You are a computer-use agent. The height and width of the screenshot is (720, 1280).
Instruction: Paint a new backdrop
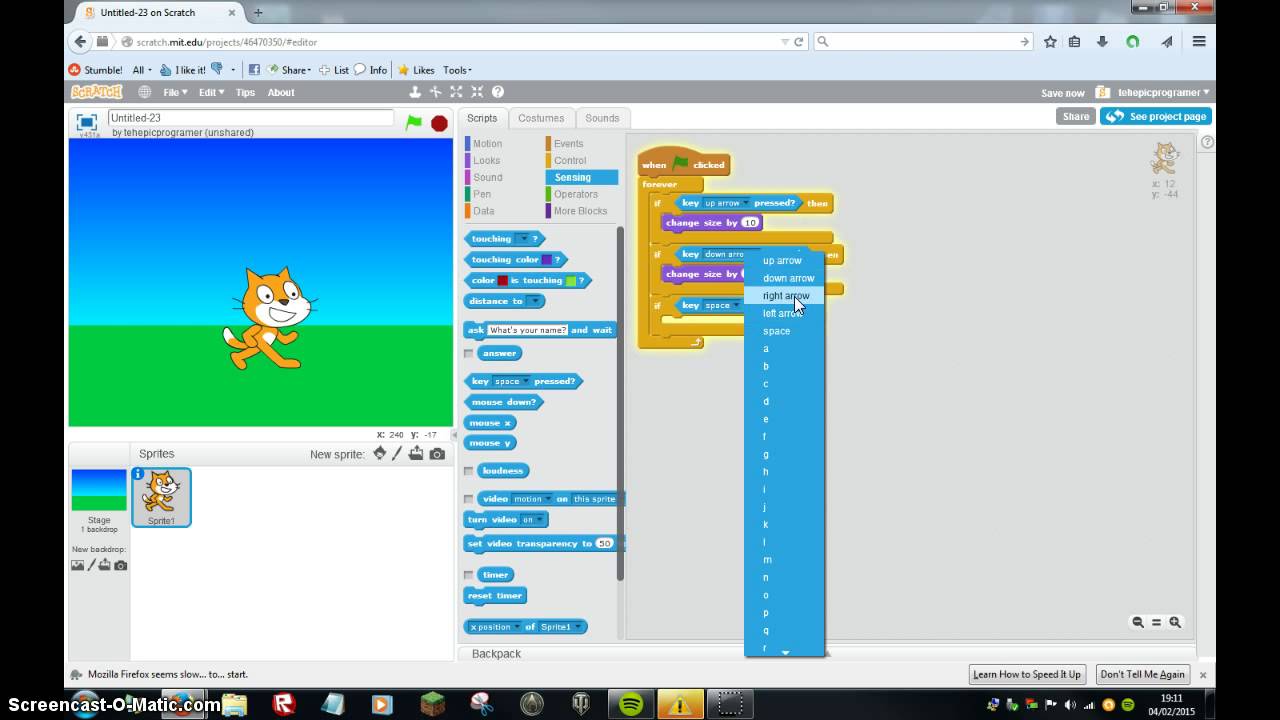[x=91, y=565]
